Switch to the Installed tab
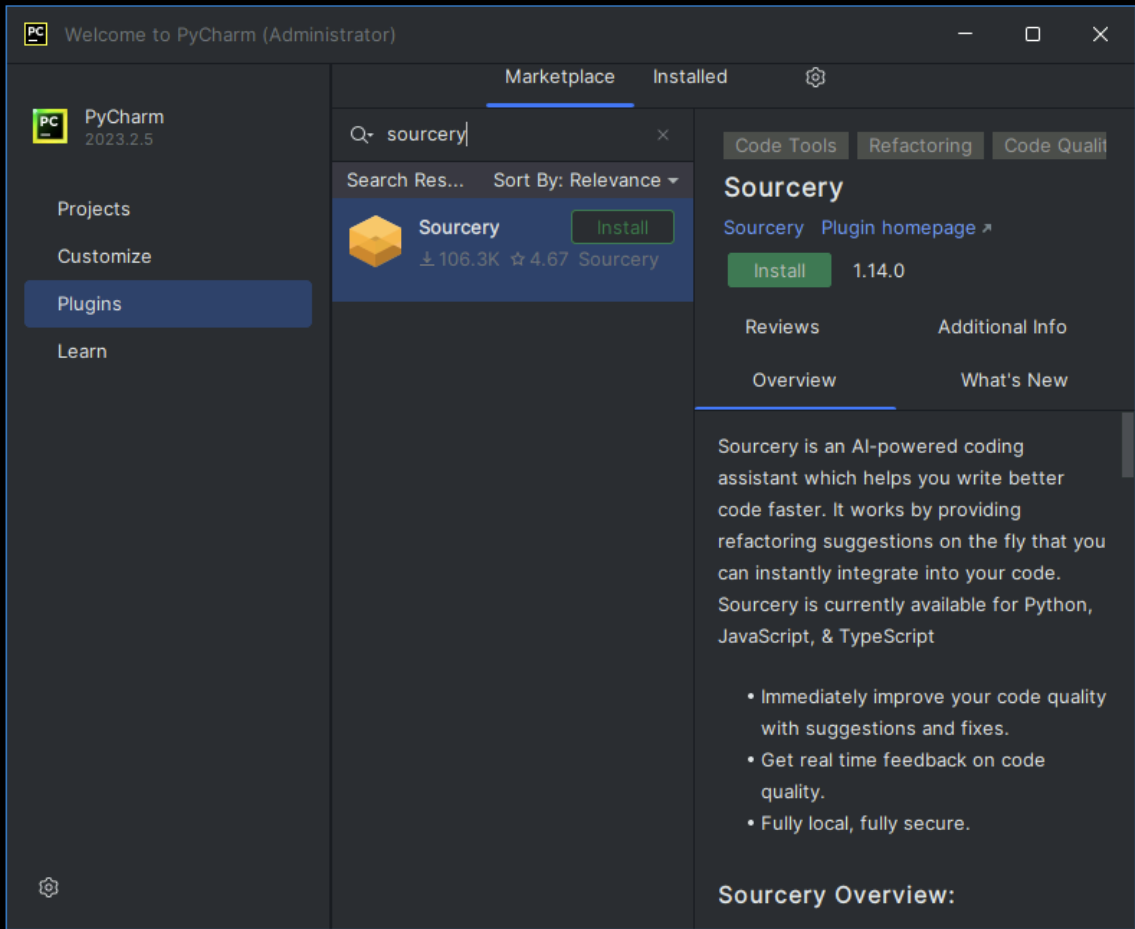 tap(690, 77)
